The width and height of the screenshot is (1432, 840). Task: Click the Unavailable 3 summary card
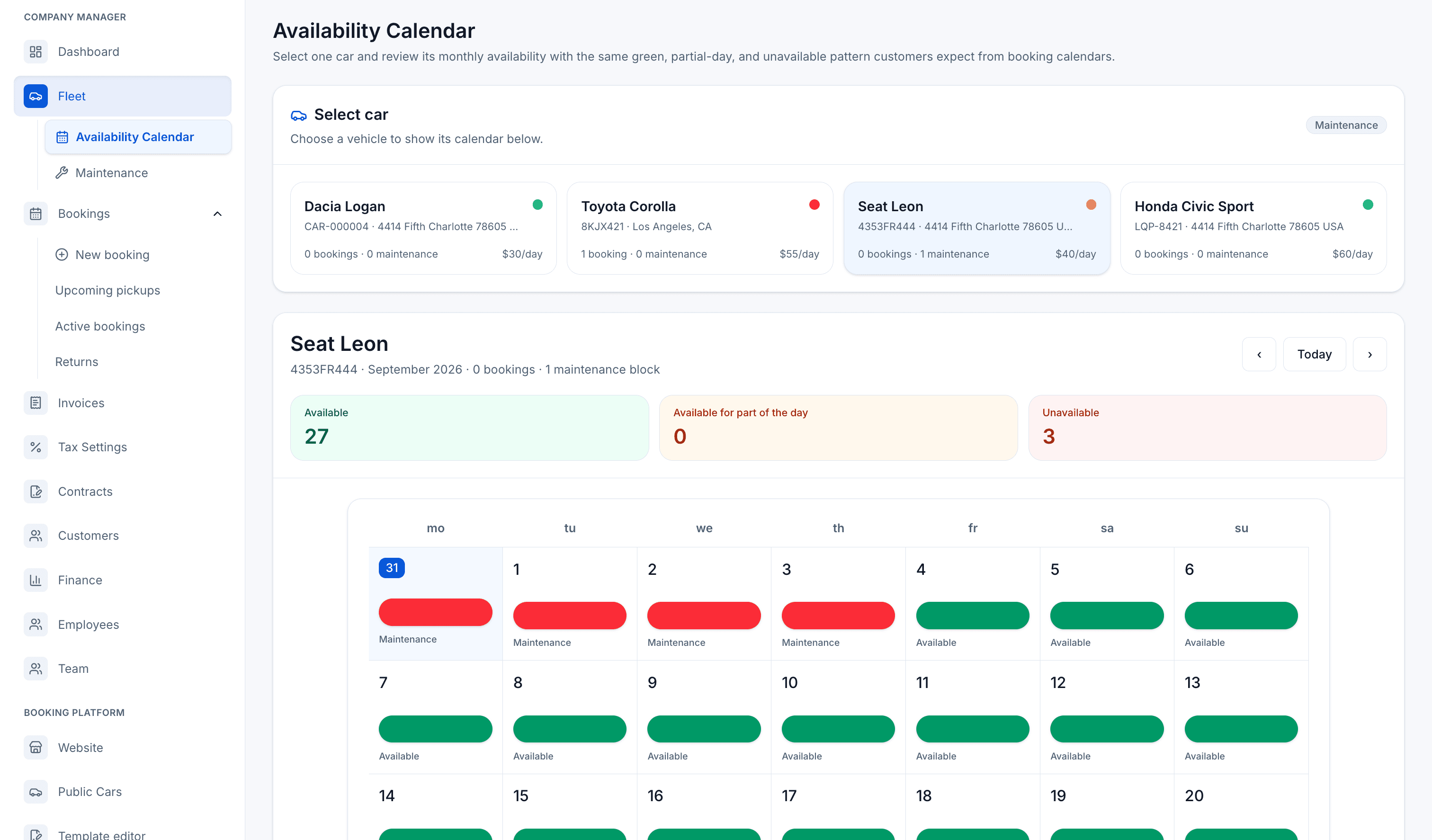(1208, 428)
